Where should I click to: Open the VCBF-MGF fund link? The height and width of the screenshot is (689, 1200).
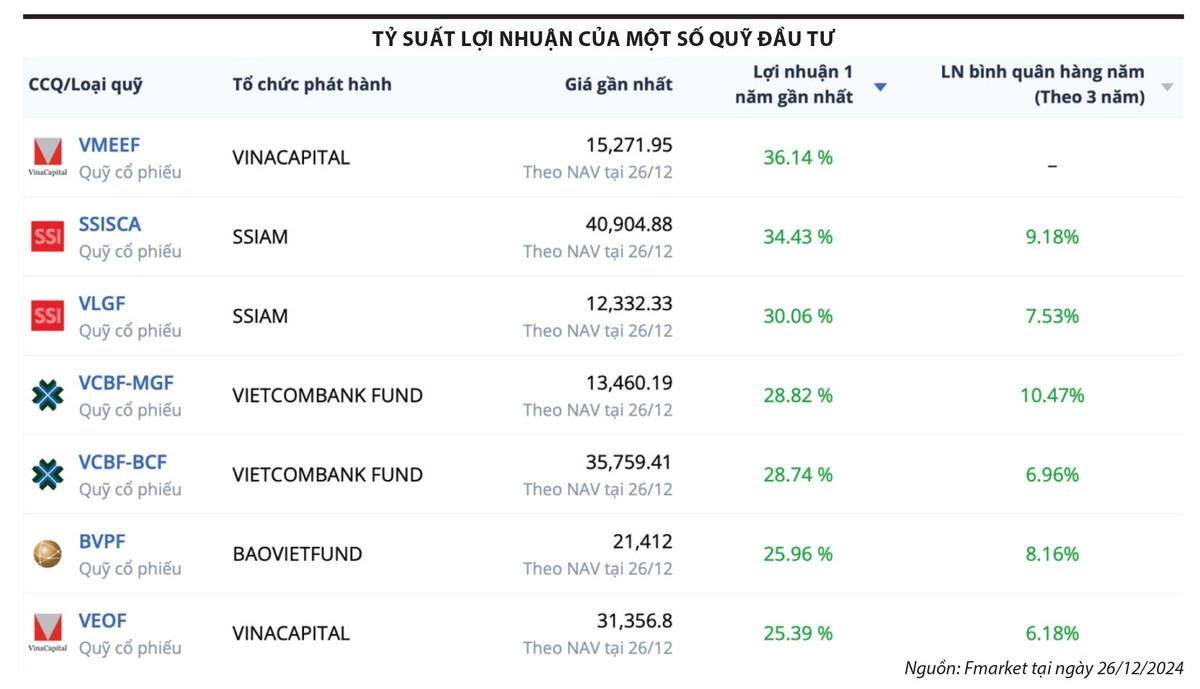[126, 383]
